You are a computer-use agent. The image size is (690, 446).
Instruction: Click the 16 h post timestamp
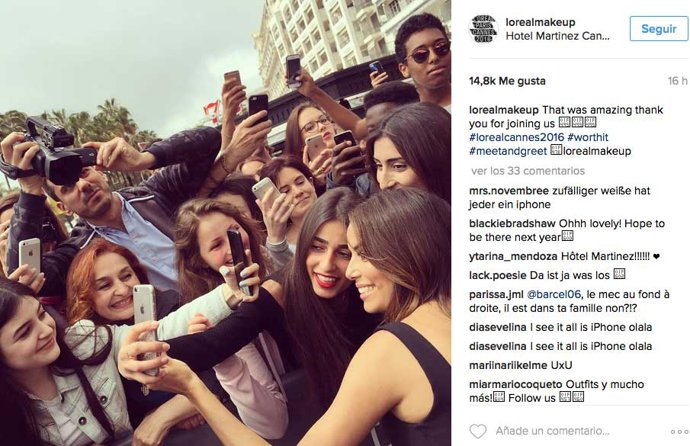pyautogui.click(x=678, y=81)
